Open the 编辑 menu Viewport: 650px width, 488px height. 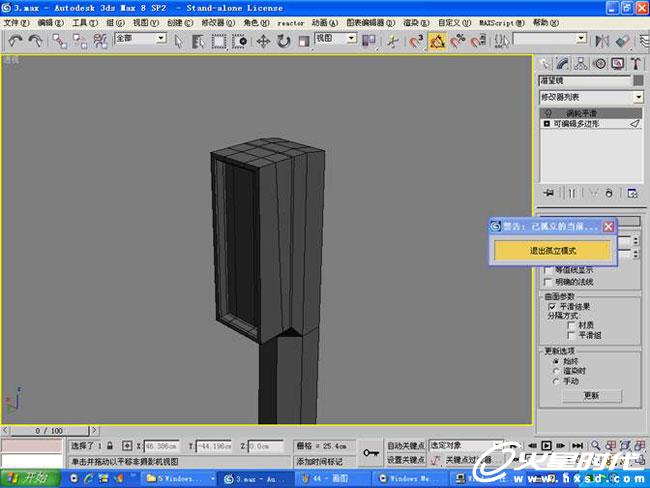51,23
